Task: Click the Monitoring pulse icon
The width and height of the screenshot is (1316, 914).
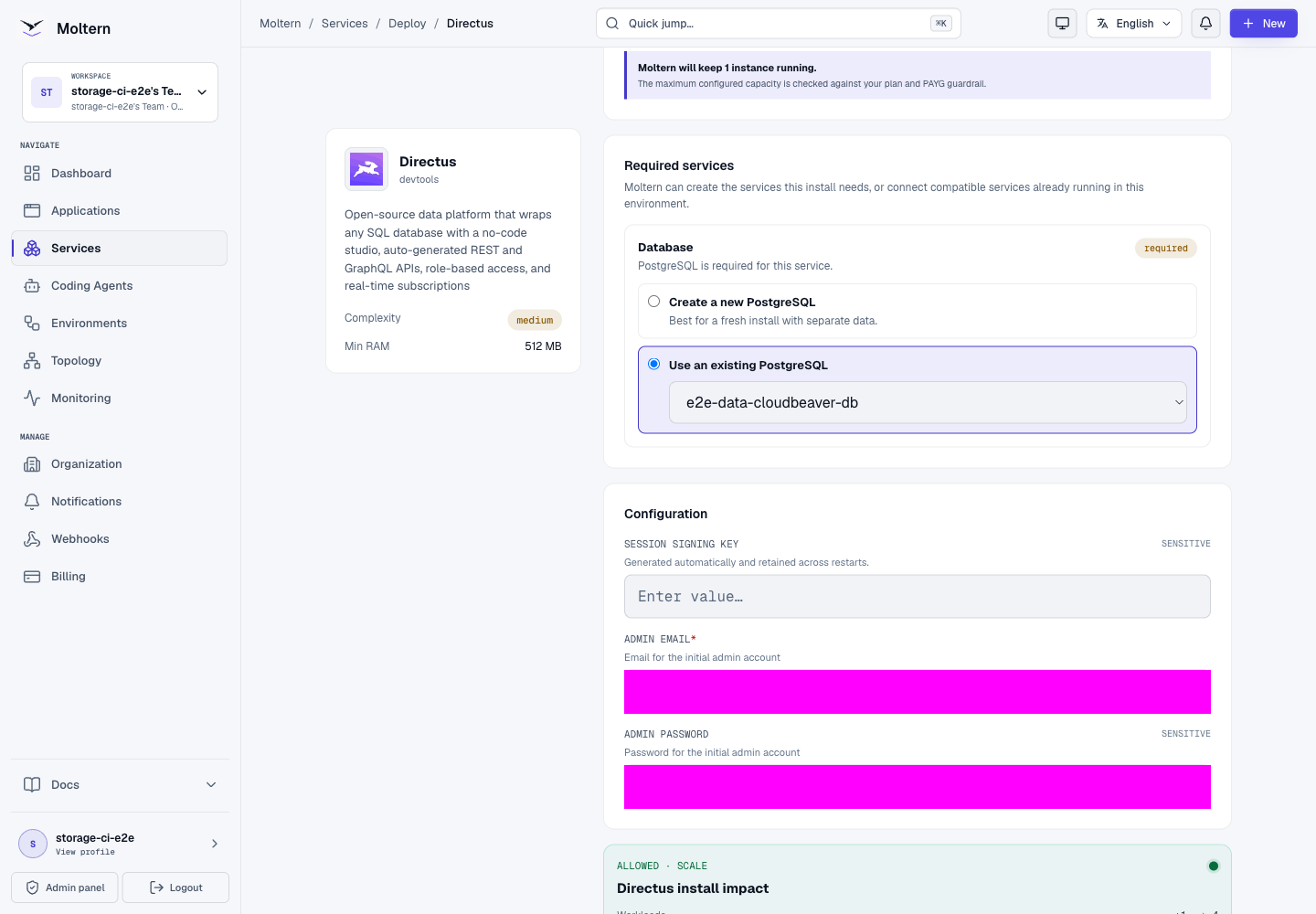Action: [32, 399]
